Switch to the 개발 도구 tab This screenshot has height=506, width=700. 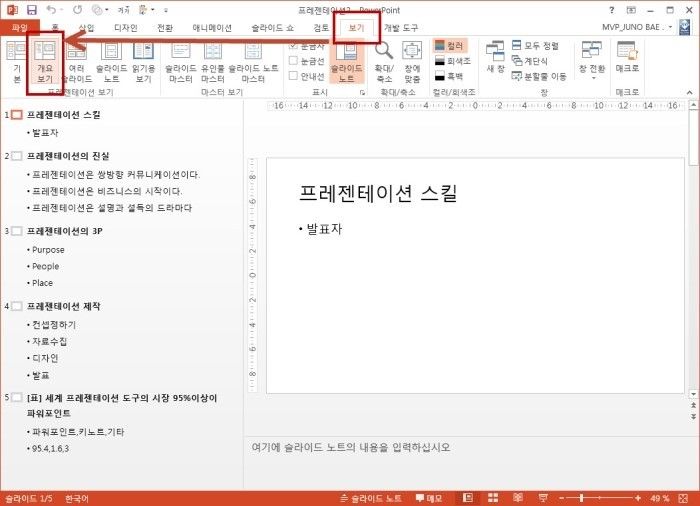pyautogui.click(x=401, y=28)
